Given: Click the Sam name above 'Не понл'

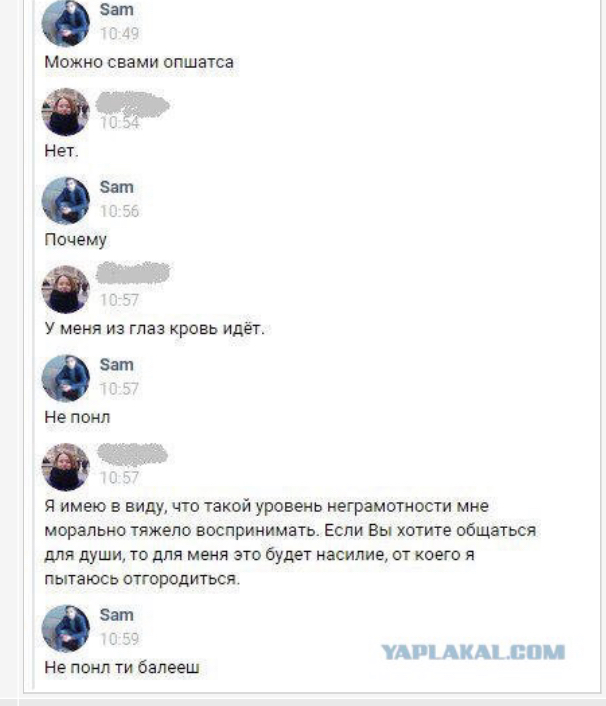Looking at the screenshot, I should (x=117, y=364).
